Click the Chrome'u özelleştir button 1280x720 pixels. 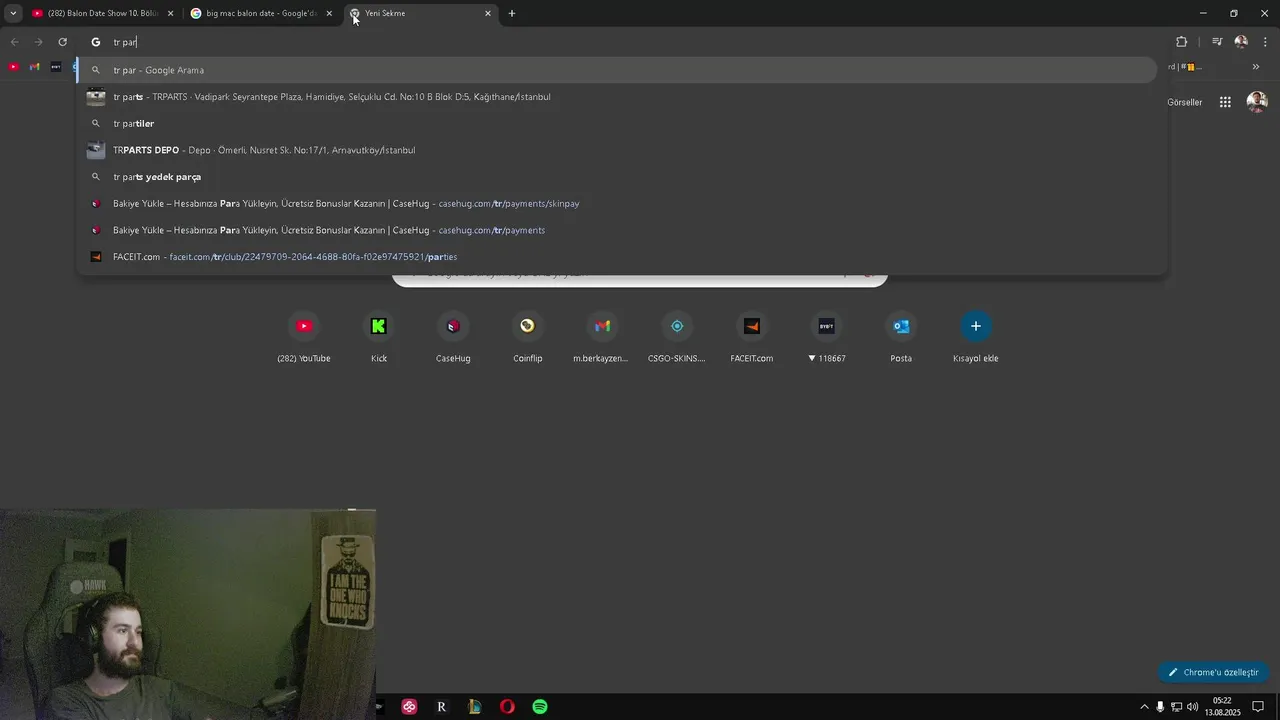pos(1214,672)
